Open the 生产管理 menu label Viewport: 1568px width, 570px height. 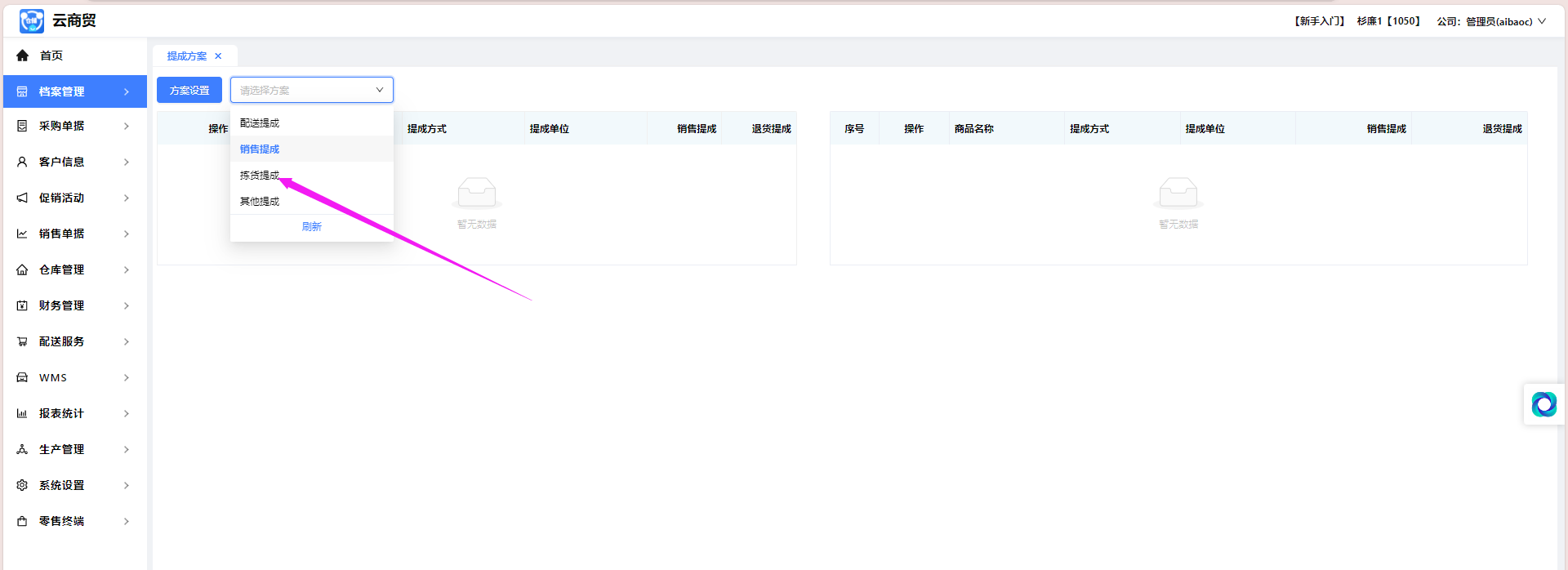[62, 449]
